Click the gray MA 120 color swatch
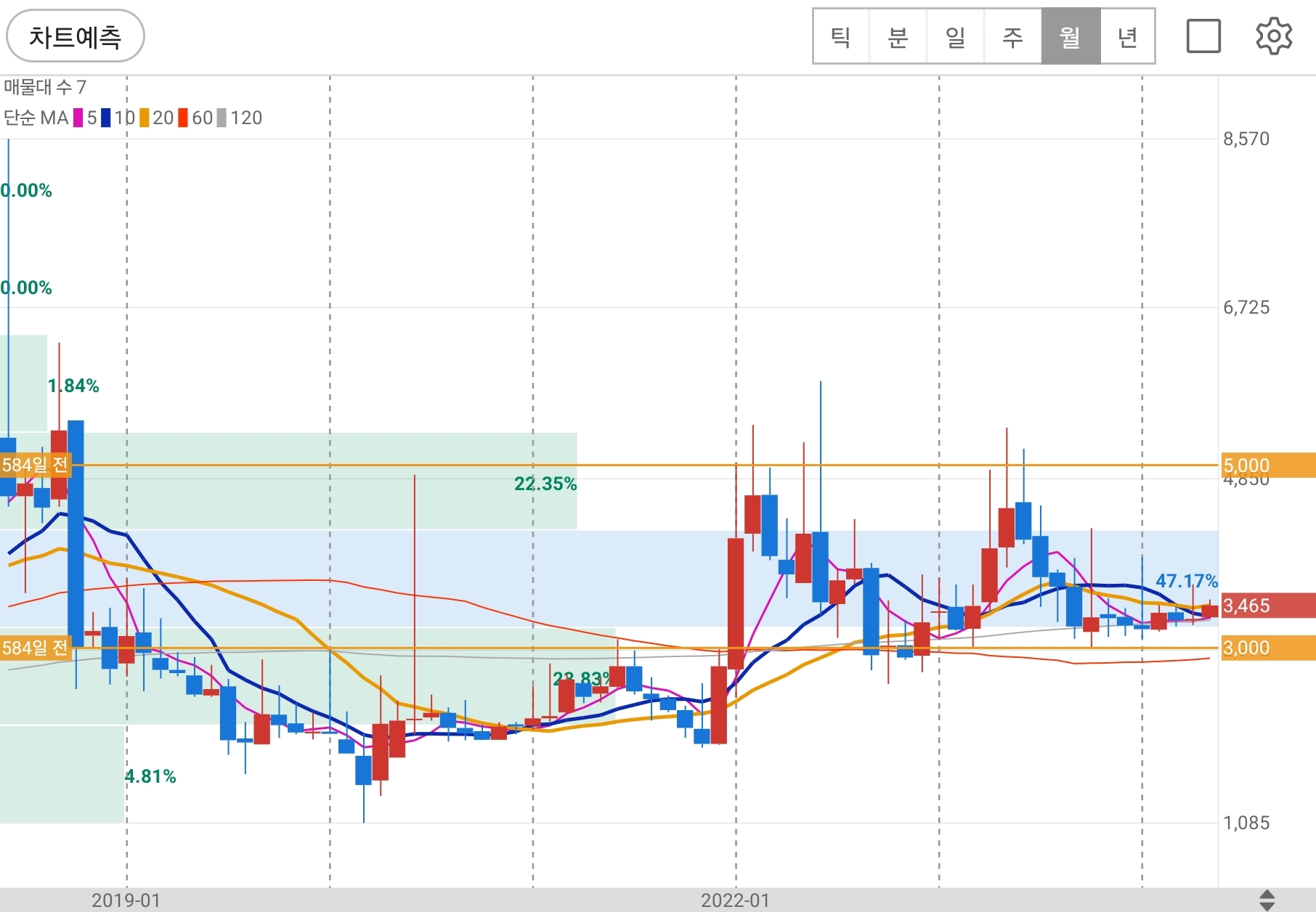The width and height of the screenshot is (1316, 912). [222, 118]
